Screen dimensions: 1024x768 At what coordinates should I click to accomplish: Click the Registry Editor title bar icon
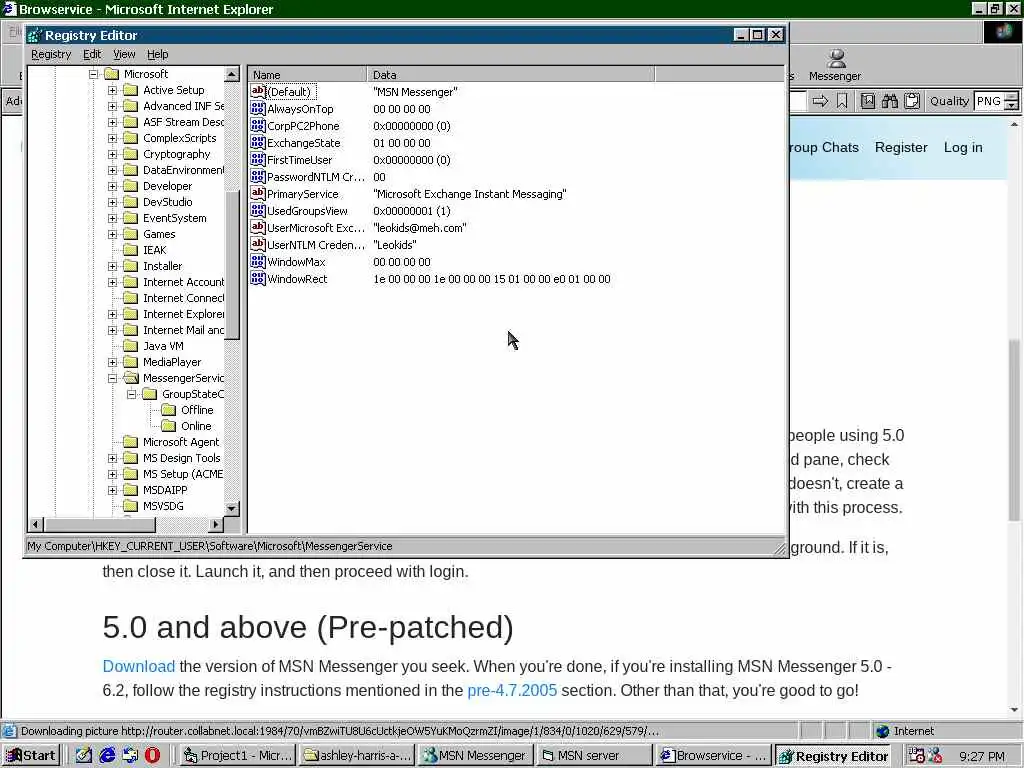pos(35,35)
